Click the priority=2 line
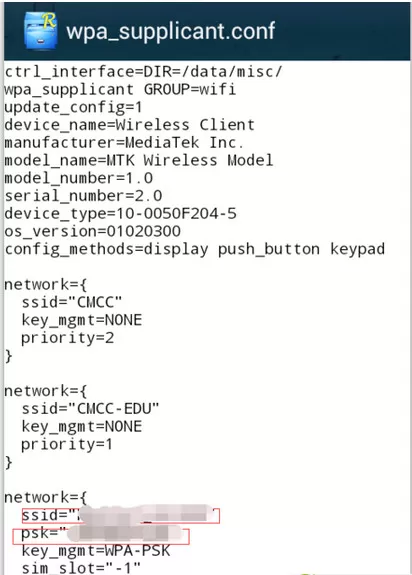 [x=67, y=338]
